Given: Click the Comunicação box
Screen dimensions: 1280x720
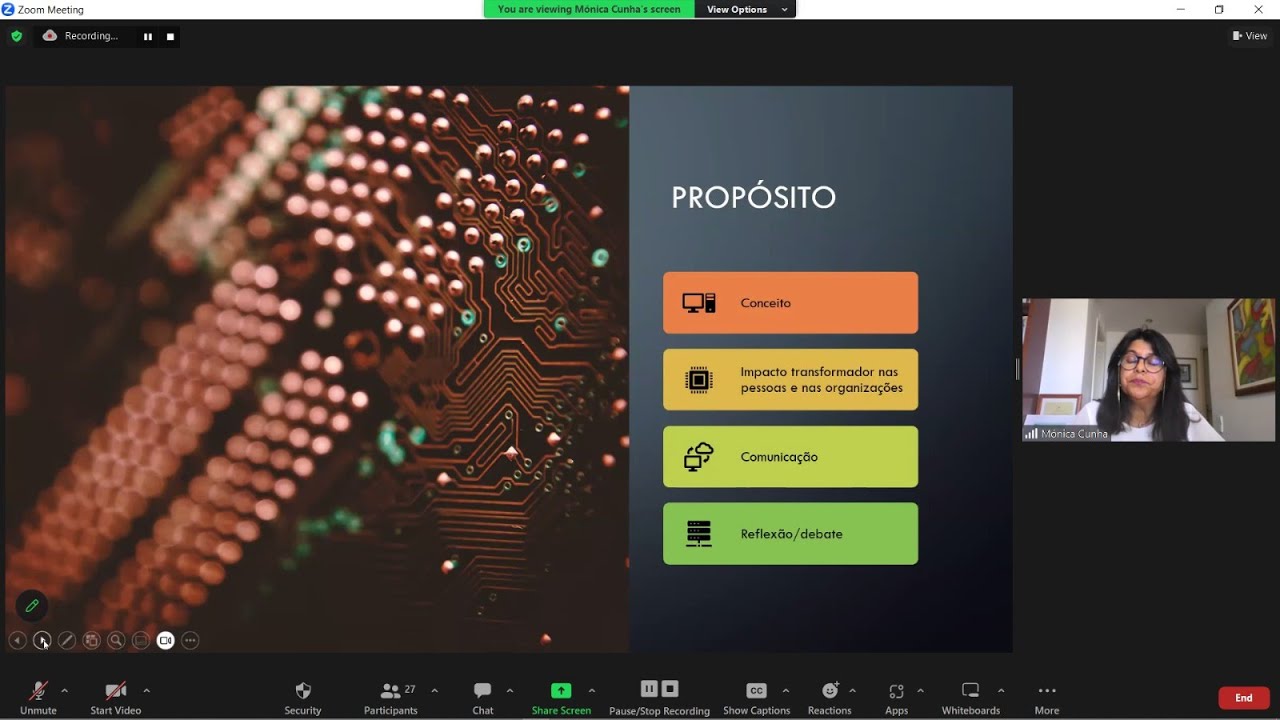Looking at the screenshot, I should click(x=790, y=457).
